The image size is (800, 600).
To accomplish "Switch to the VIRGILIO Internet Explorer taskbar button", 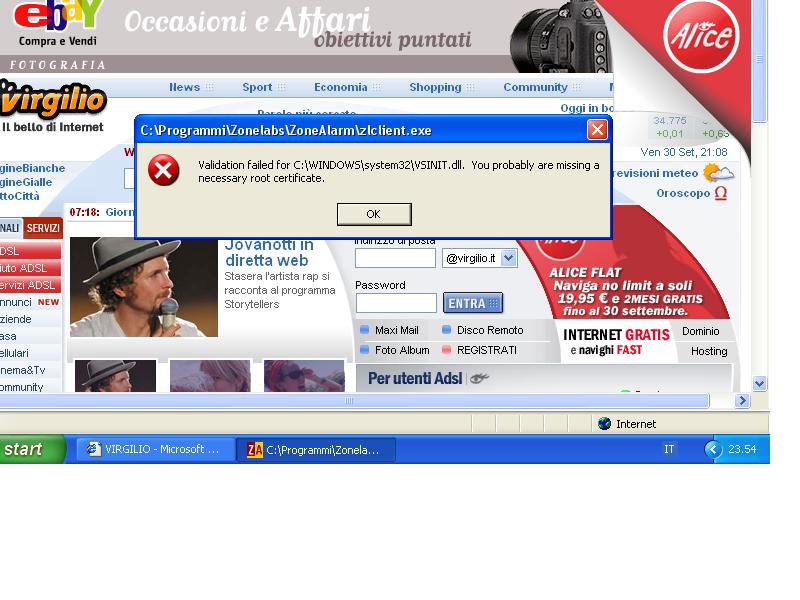I will point(155,449).
